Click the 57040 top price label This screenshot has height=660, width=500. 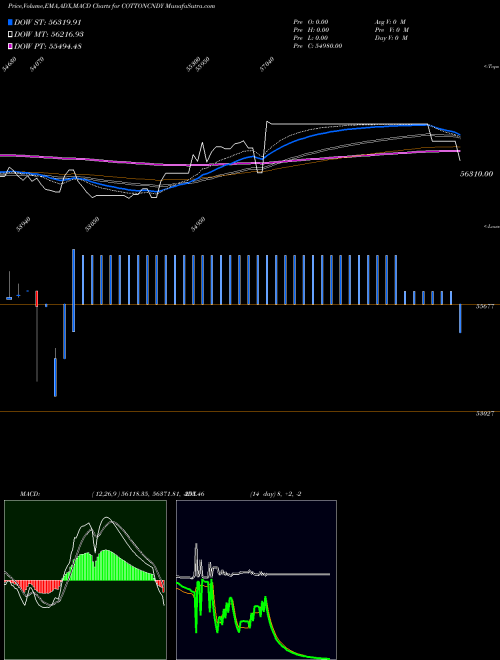(x=267, y=64)
